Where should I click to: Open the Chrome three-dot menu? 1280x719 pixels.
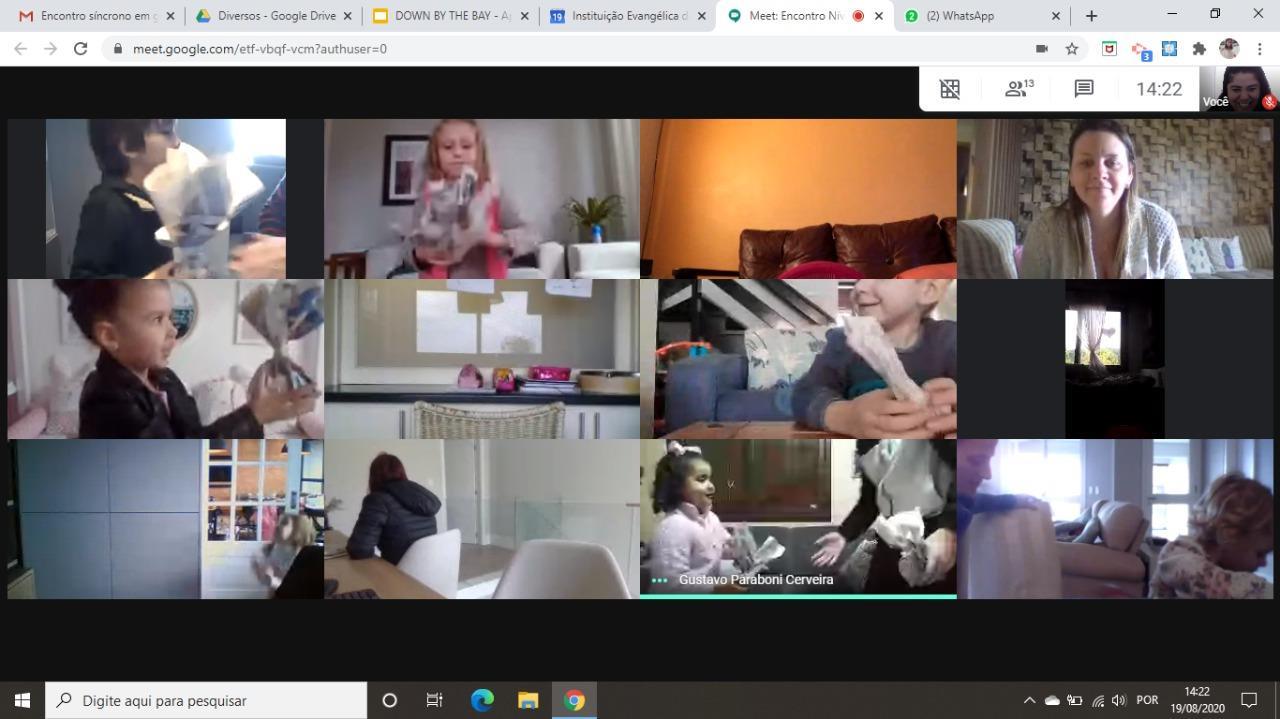pyautogui.click(x=1259, y=48)
